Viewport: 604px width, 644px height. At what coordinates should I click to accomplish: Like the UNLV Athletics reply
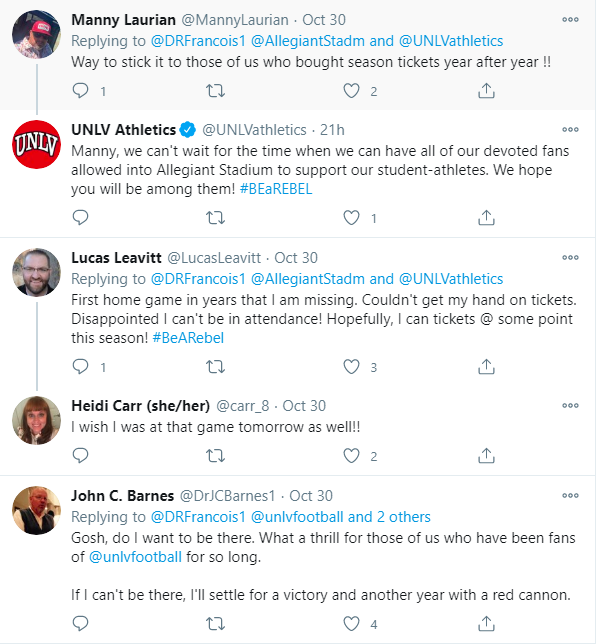point(351,217)
